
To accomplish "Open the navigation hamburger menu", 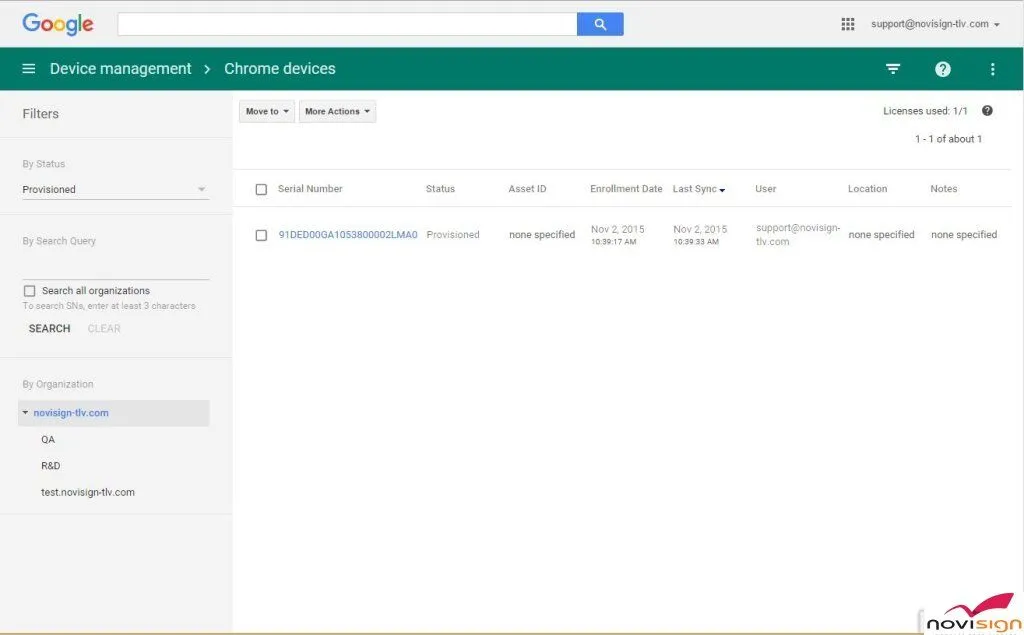I will pos(28,69).
